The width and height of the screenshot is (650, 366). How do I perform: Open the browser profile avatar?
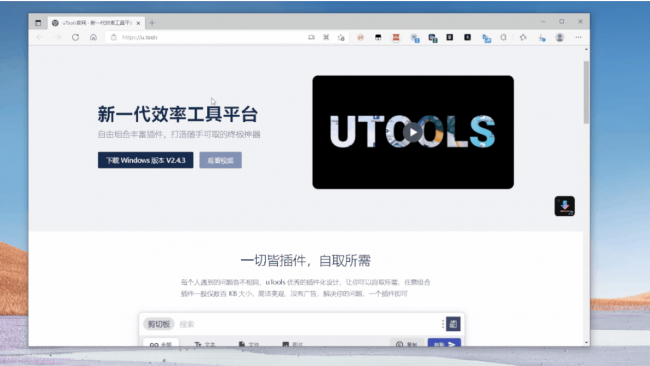tap(560, 37)
